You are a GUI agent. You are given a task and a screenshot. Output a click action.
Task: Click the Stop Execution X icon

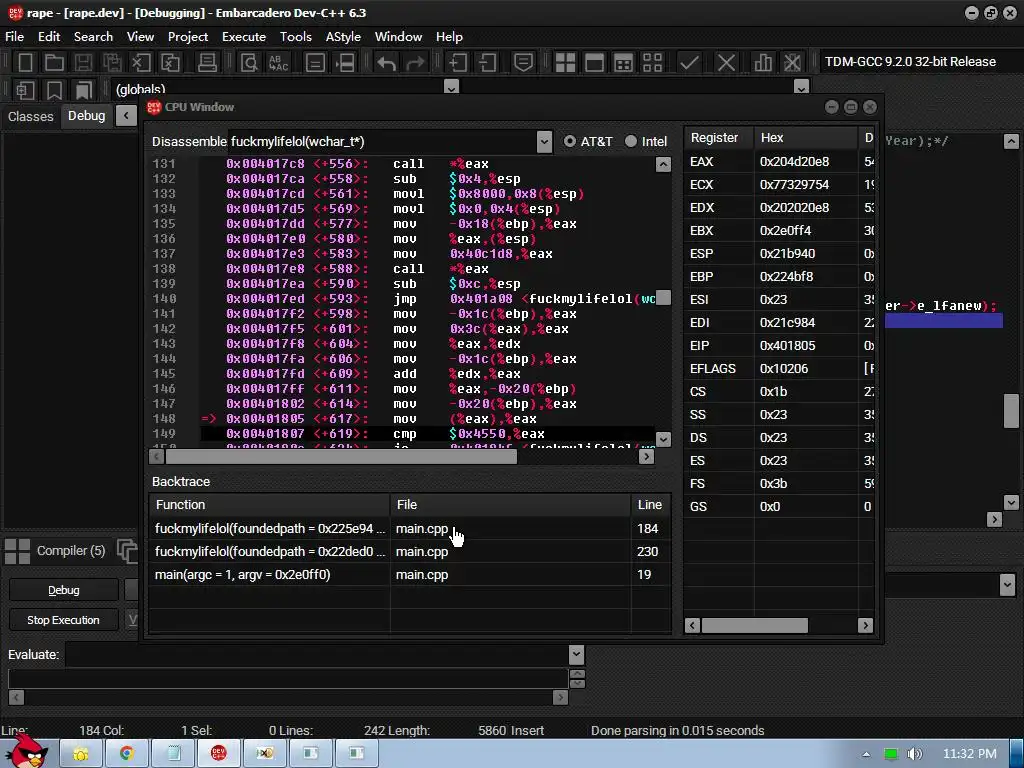(726, 62)
